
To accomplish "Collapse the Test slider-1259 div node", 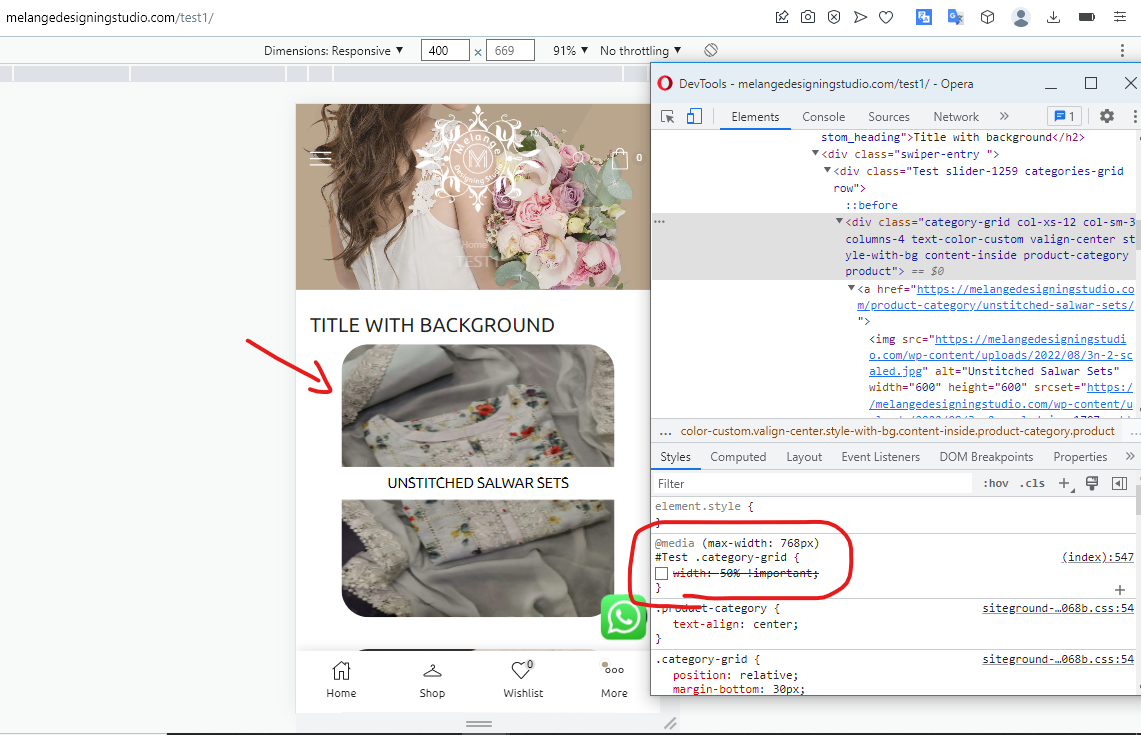I will [x=827, y=170].
